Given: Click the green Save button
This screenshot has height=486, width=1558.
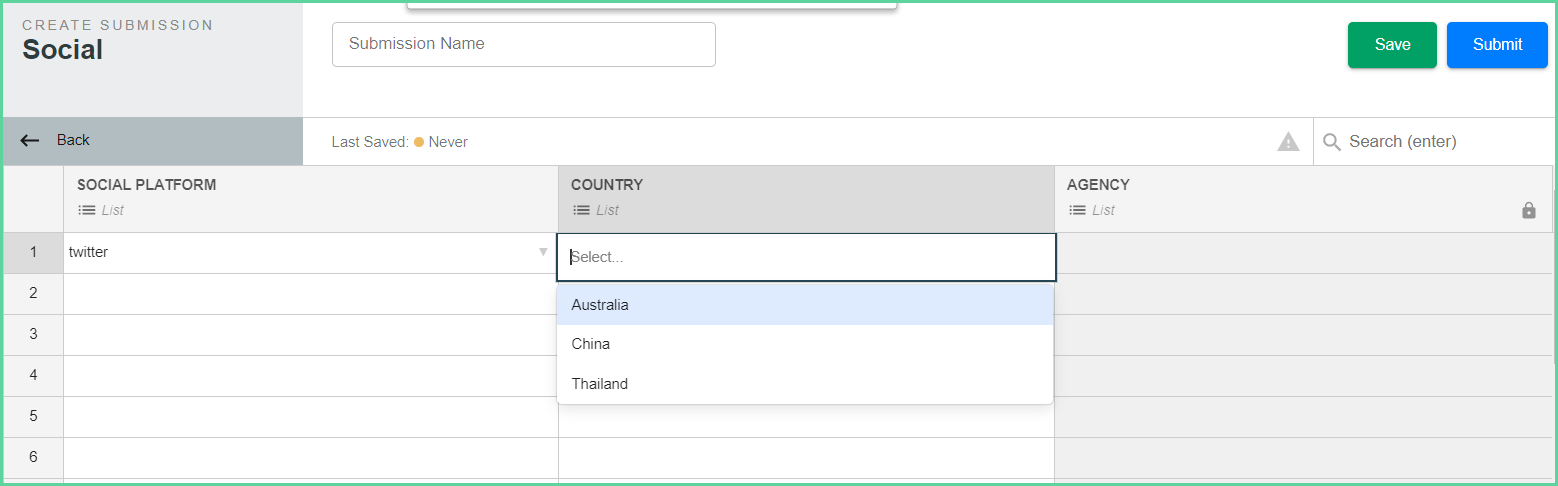Looking at the screenshot, I should coord(1392,45).
